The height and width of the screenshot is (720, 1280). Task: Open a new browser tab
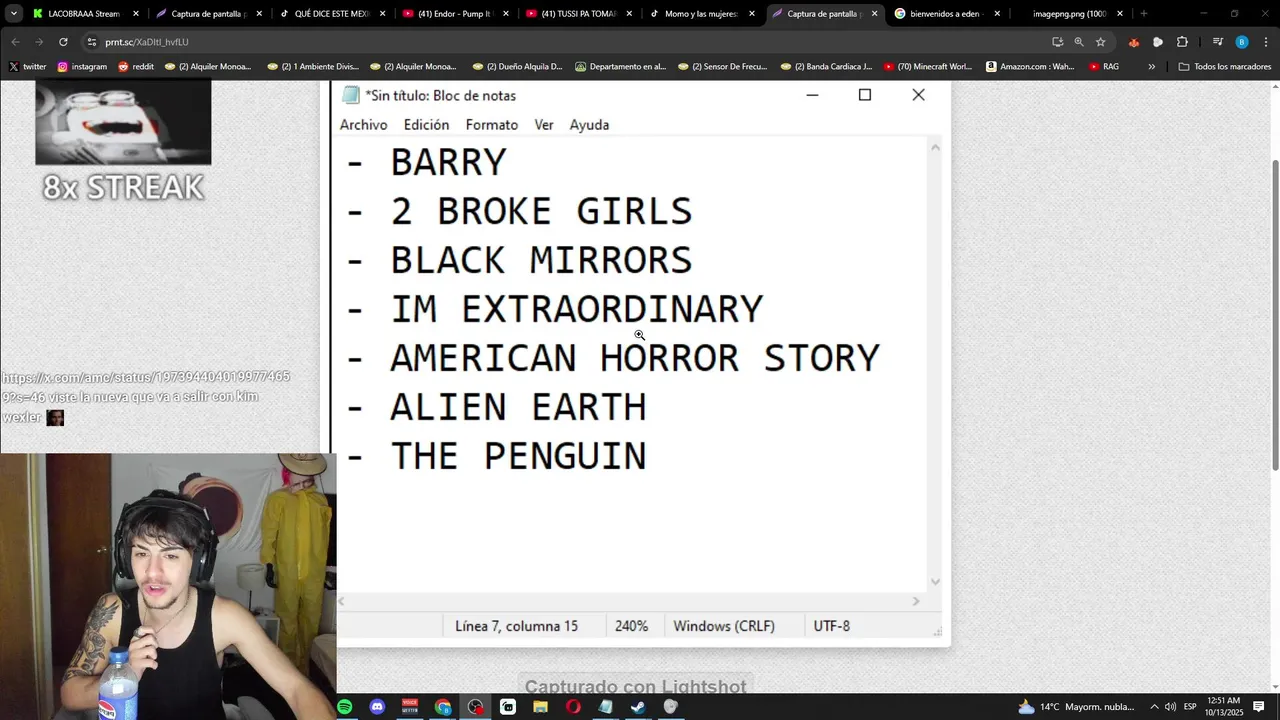click(1144, 14)
